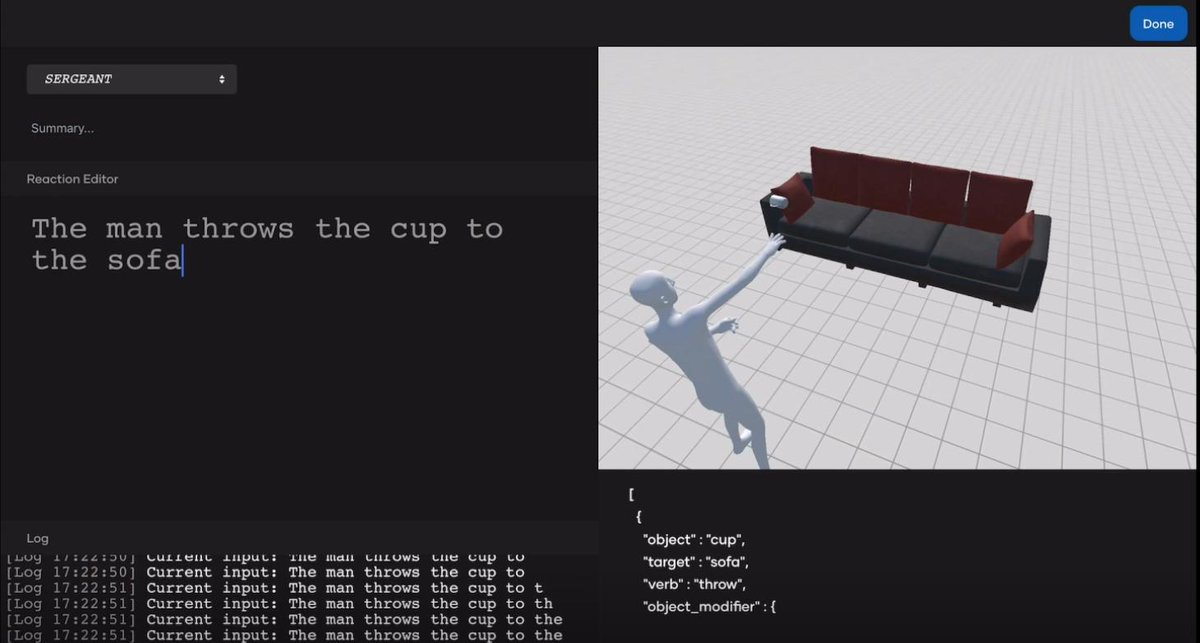The width and height of the screenshot is (1200, 643).
Task: Open the SERGEANT character dropdown
Action: click(x=132, y=79)
